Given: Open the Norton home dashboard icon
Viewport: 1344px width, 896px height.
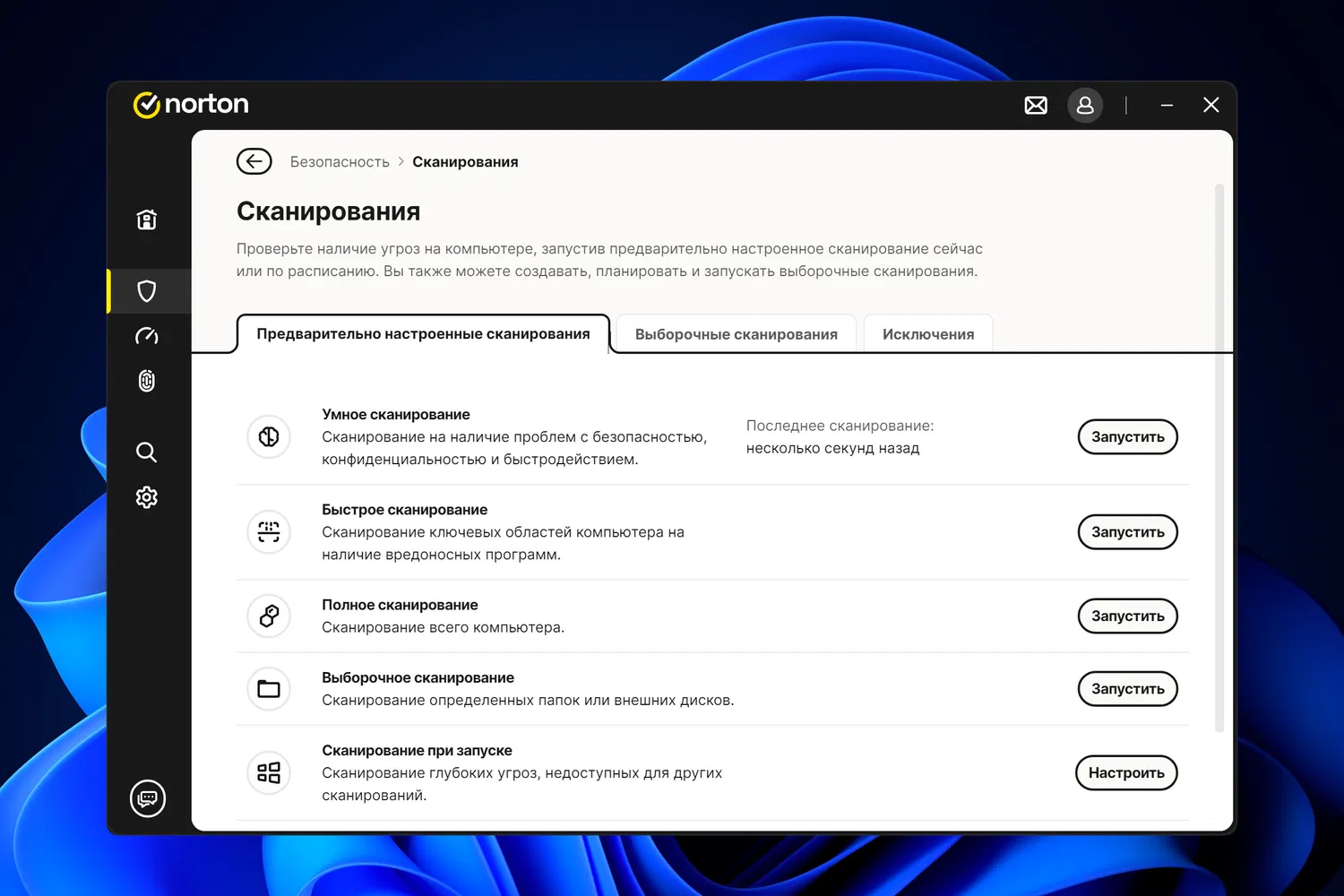Looking at the screenshot, I should click(147, 220).
